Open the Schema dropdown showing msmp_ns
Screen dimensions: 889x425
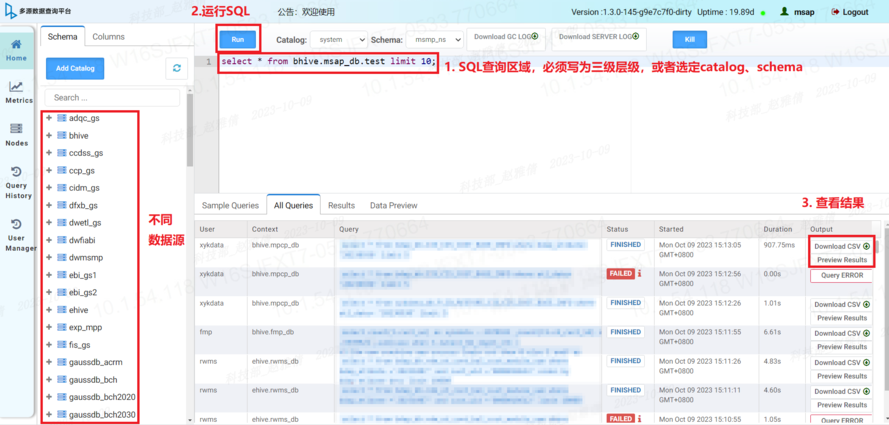click(436, 40)
